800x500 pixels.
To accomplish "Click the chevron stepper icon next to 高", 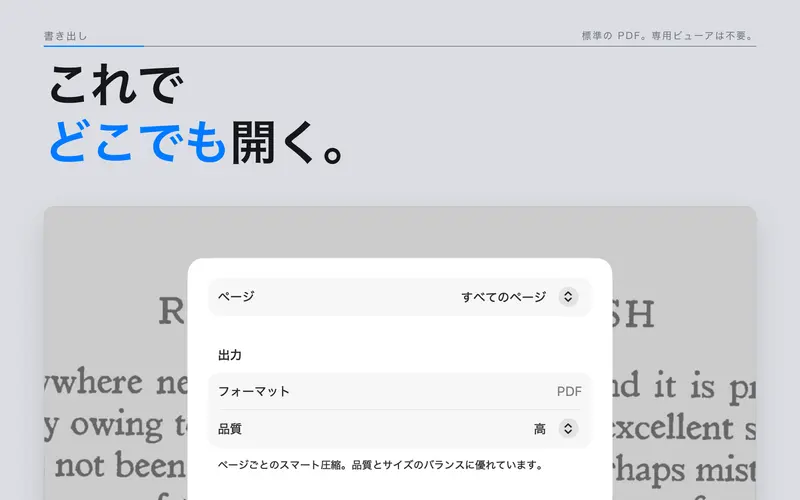I will (568, 429).
